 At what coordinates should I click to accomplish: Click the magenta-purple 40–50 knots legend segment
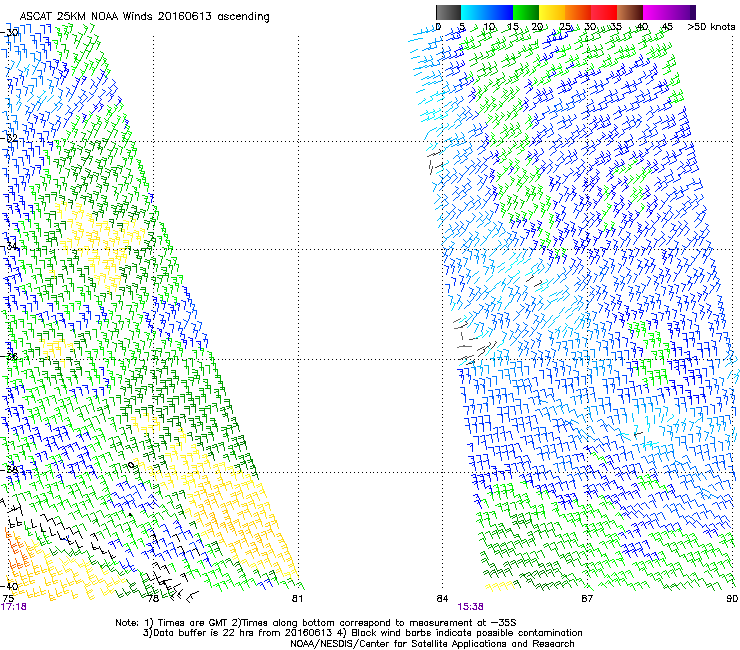(x=669, y=12)
